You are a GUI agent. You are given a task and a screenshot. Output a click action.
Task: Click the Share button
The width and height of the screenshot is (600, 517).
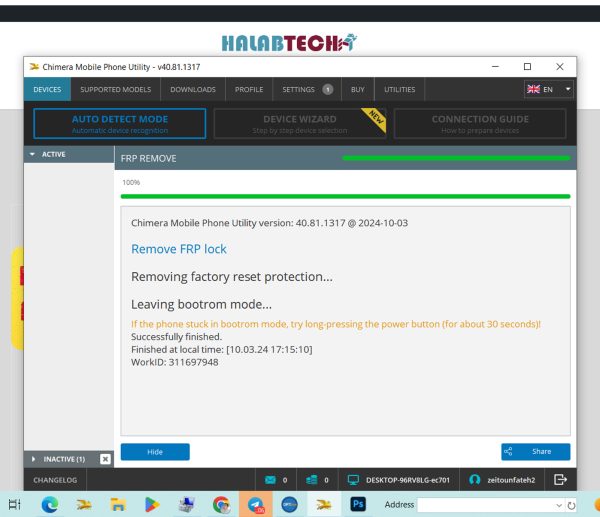536,452
